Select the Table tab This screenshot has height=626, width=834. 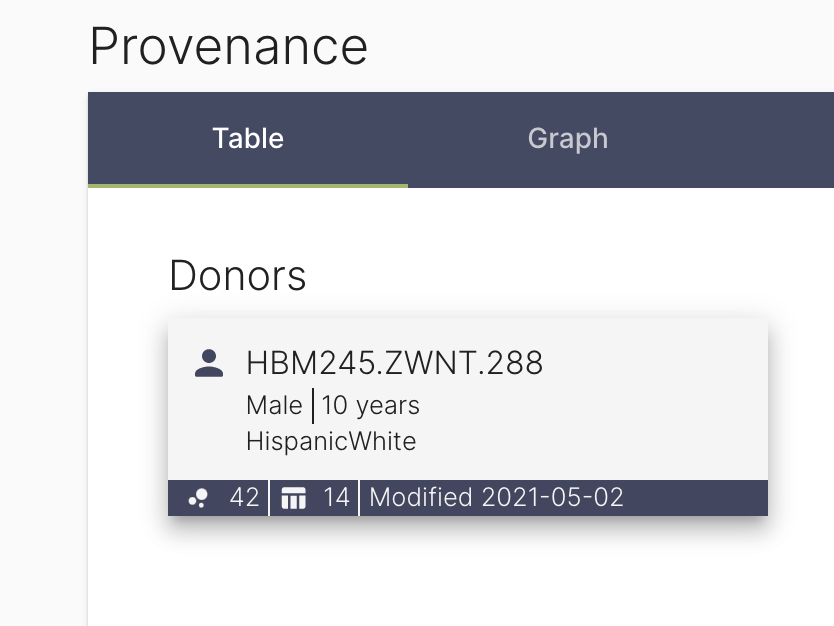[x=247, y=139]
